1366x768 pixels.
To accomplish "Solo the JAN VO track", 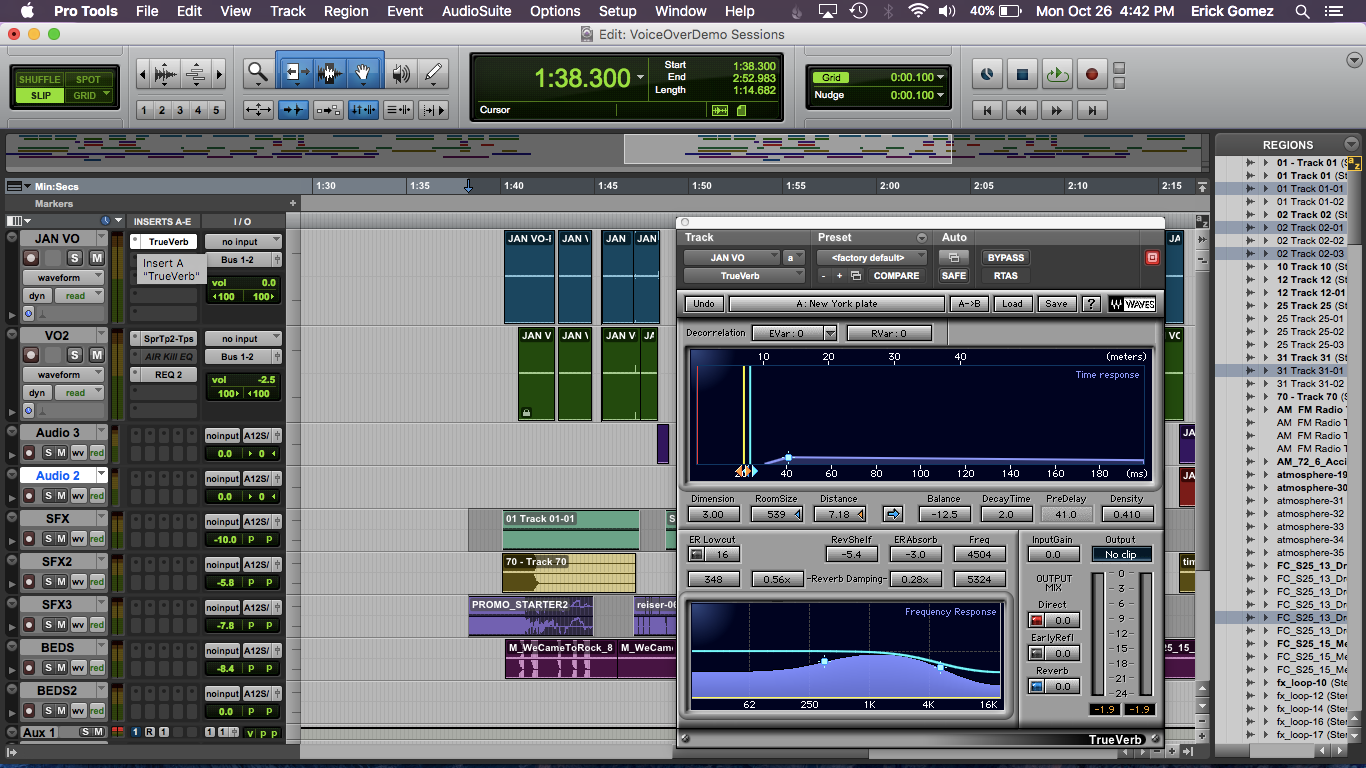I will click(x=75, y=258).
